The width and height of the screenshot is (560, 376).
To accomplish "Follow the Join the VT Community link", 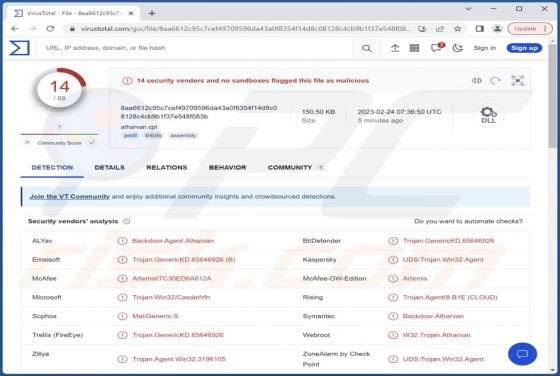I will click(70, 196).
